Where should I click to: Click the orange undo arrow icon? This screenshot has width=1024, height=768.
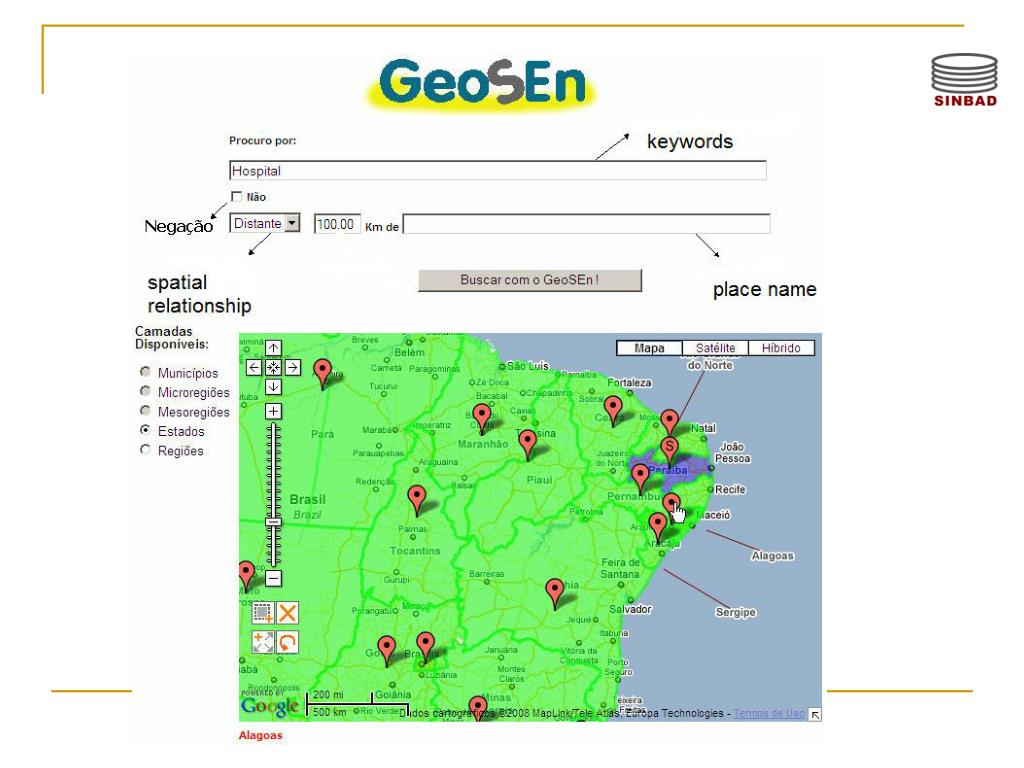coord(287,642)
